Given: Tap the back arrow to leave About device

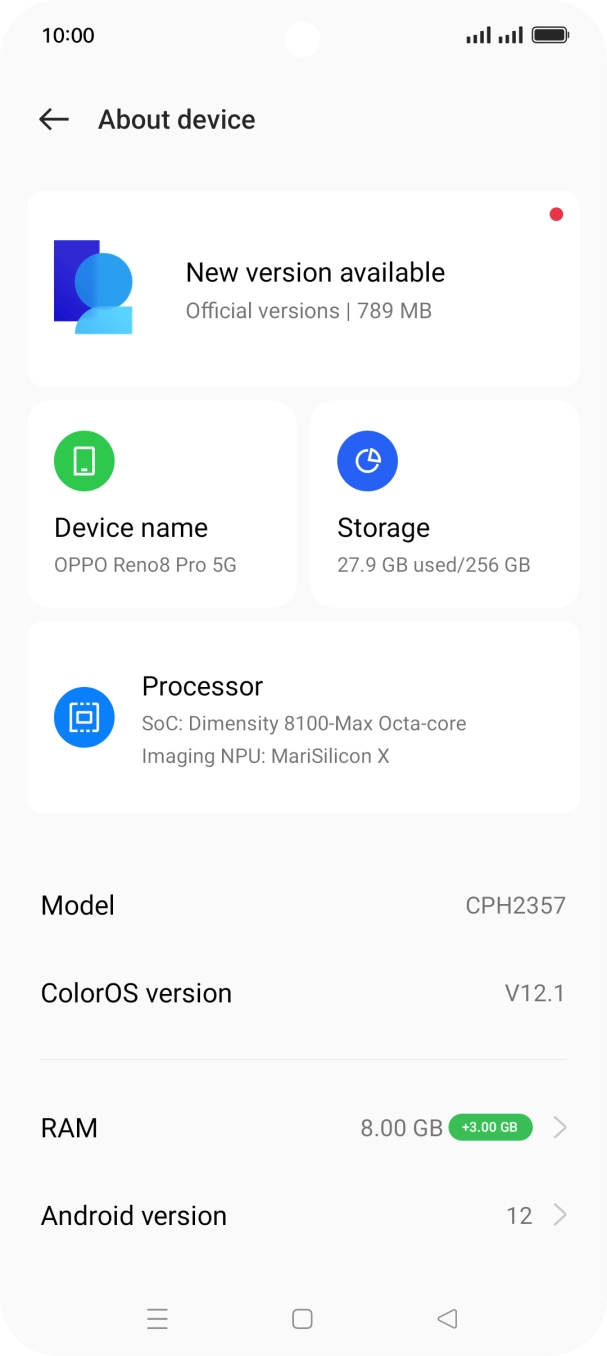Looking at the screenshot, I should tap(53, 119).
